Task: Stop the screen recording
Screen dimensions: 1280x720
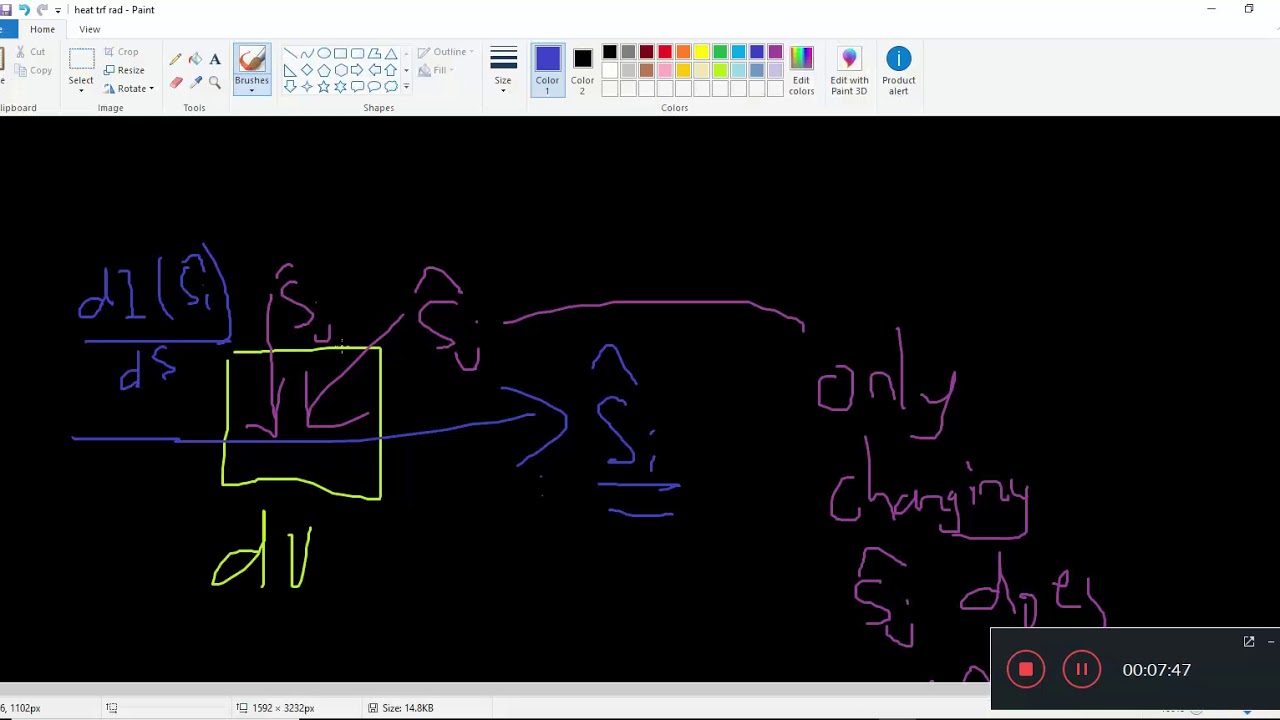Action: point(1026,670)
